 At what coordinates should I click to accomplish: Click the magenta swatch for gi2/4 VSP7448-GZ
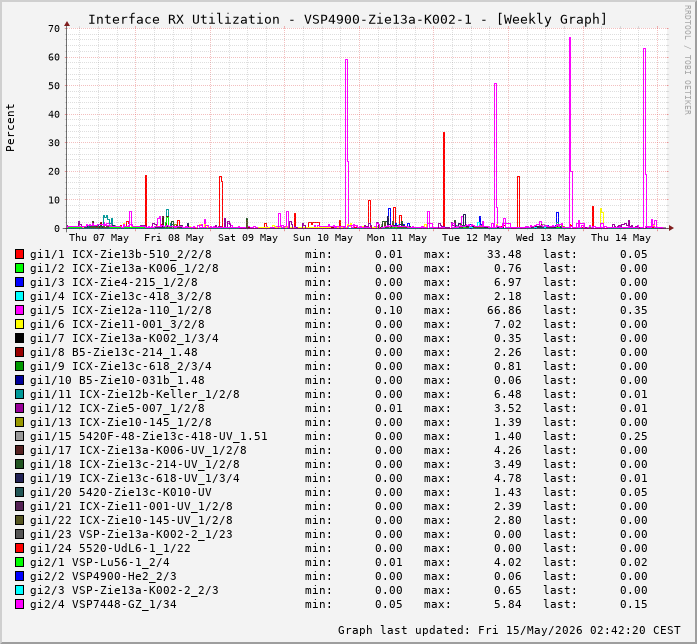pos(19,604)
